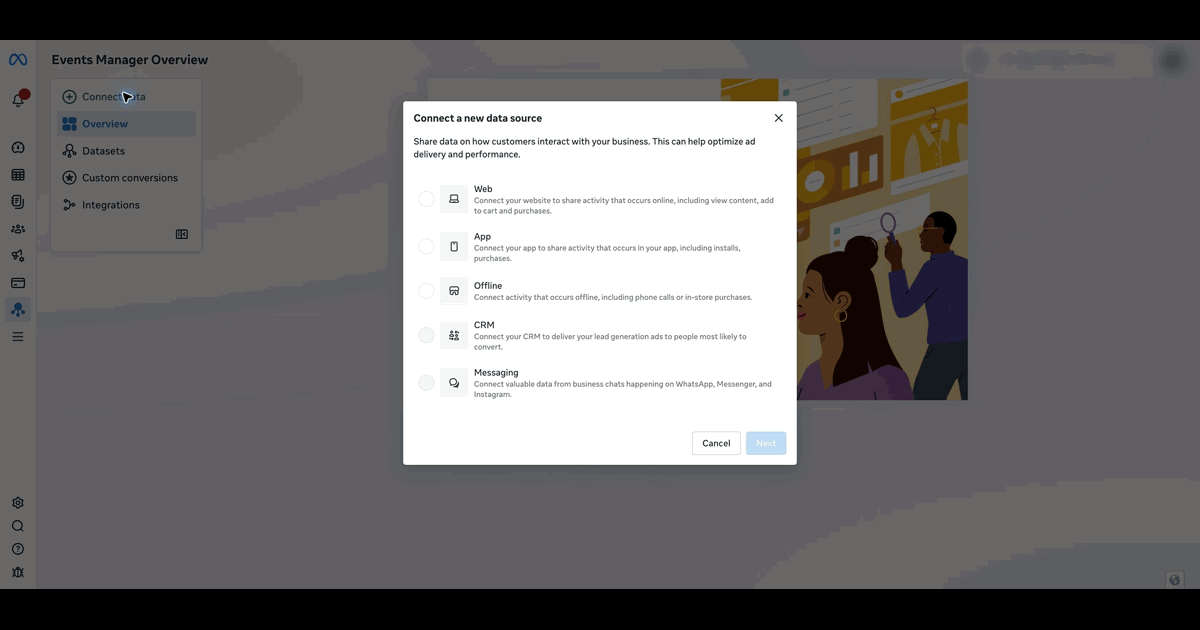Image resolution: width=1200 pixels, height=630 pixels.
Task: Open the help question mark icon
Action: (18, 549)
